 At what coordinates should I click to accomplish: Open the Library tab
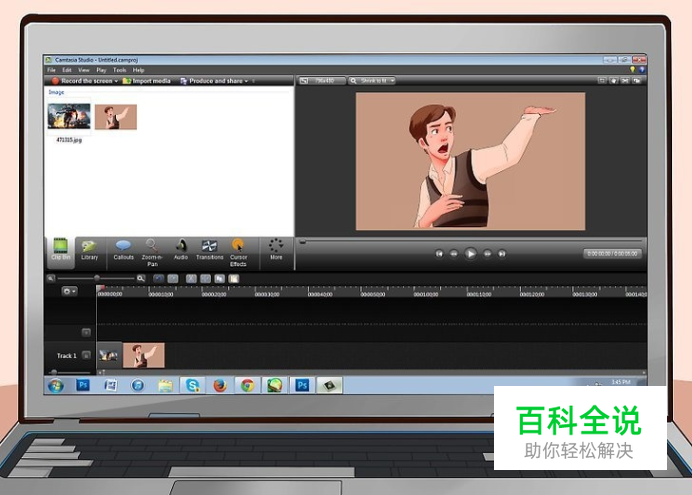pyautogui.click(x=90, y=250)
